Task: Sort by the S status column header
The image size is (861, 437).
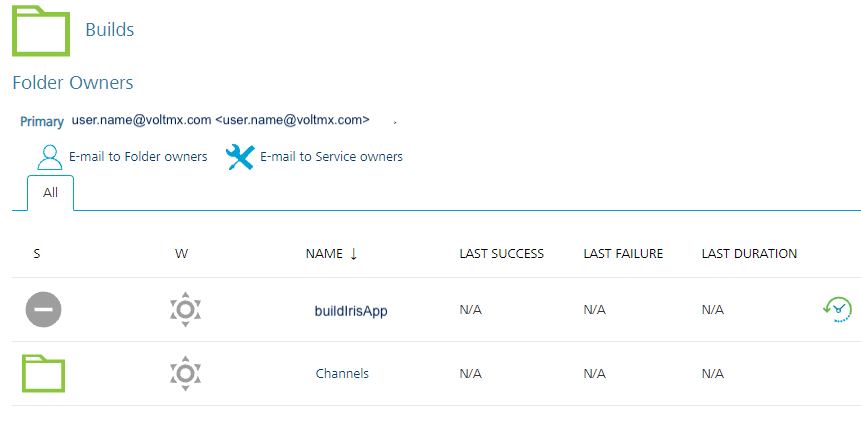Action: [x=37, y=254]
